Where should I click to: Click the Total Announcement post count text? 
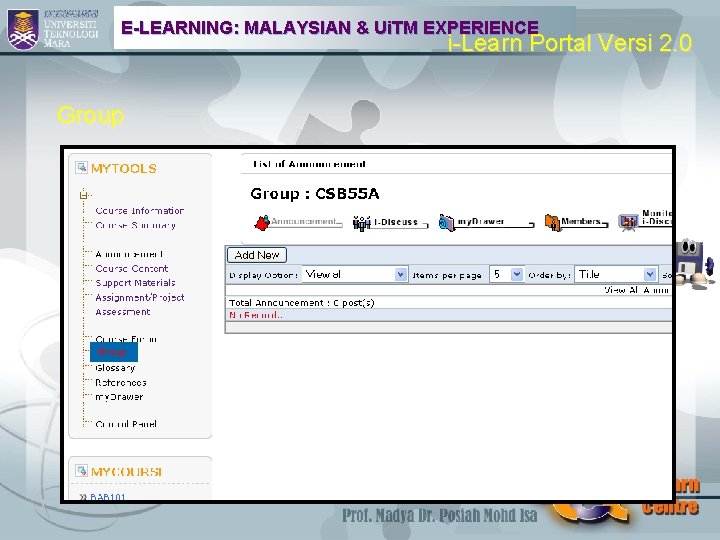[302, 303]
